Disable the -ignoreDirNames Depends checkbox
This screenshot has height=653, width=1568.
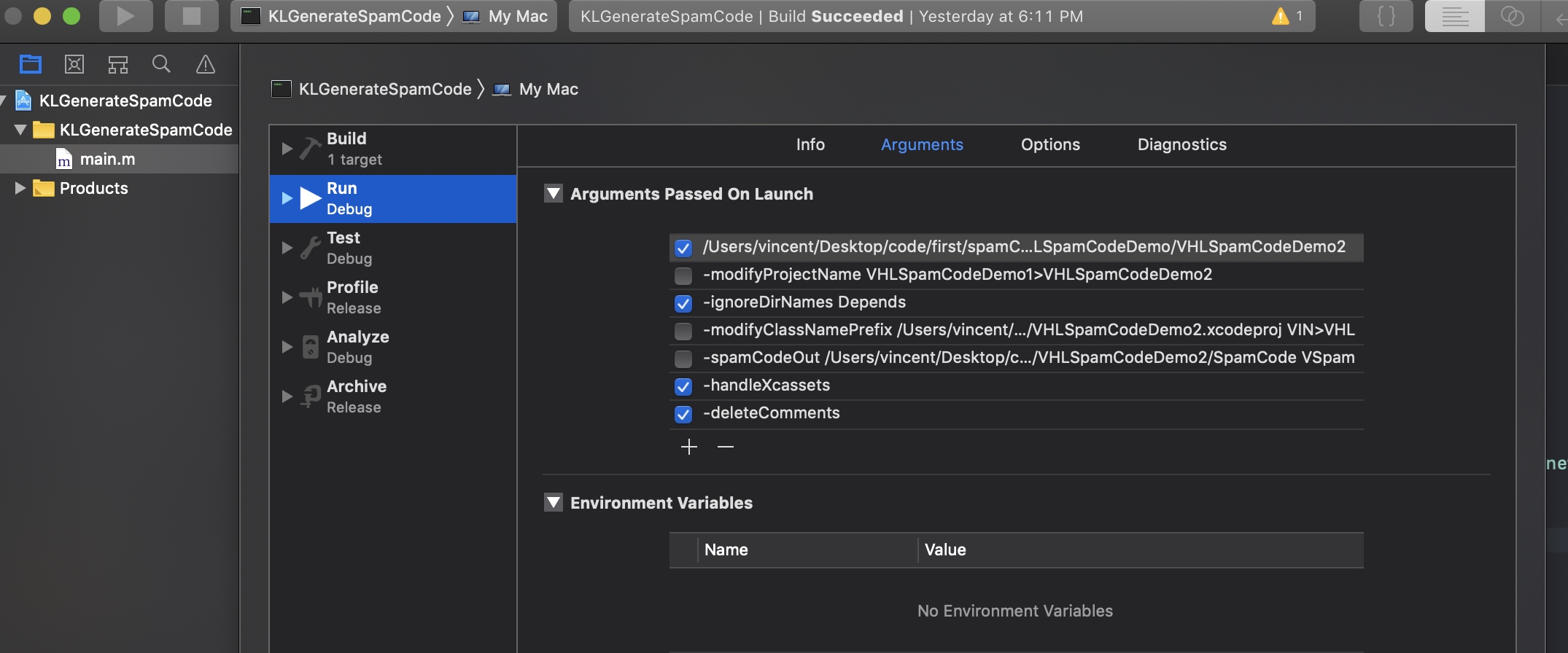(683, 303)
